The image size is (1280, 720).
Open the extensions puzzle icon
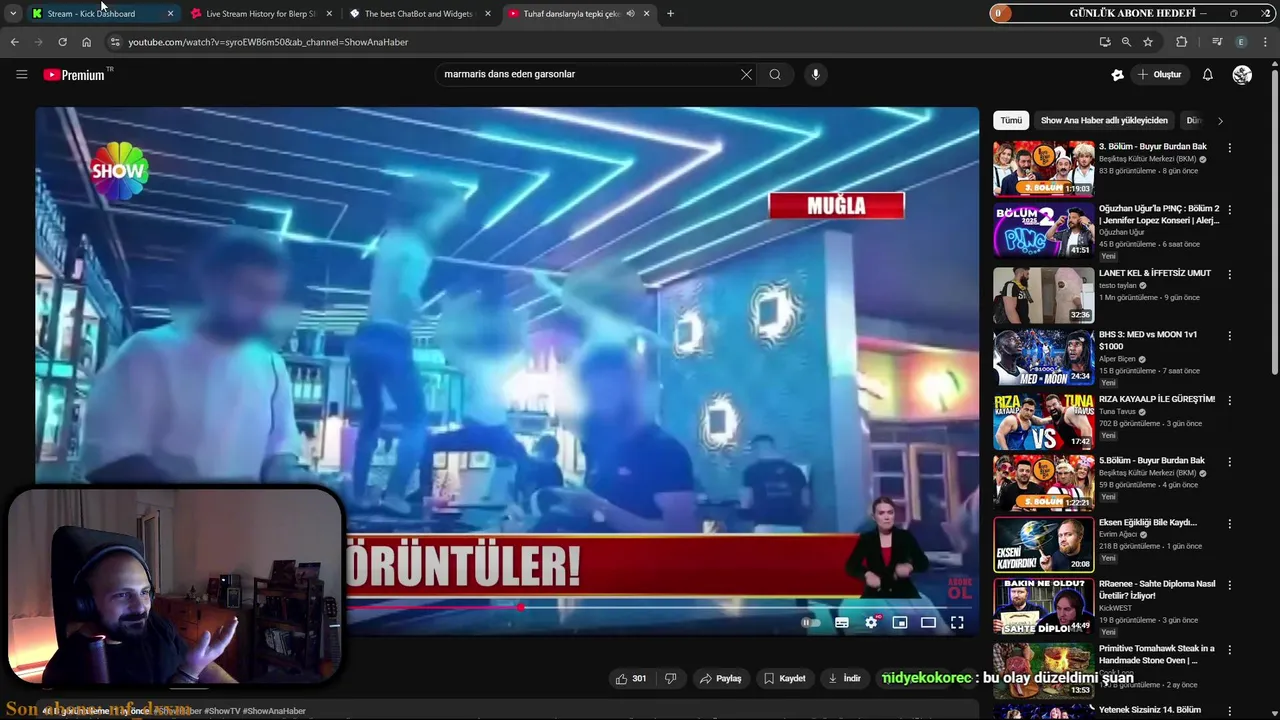coord(1181,42)
